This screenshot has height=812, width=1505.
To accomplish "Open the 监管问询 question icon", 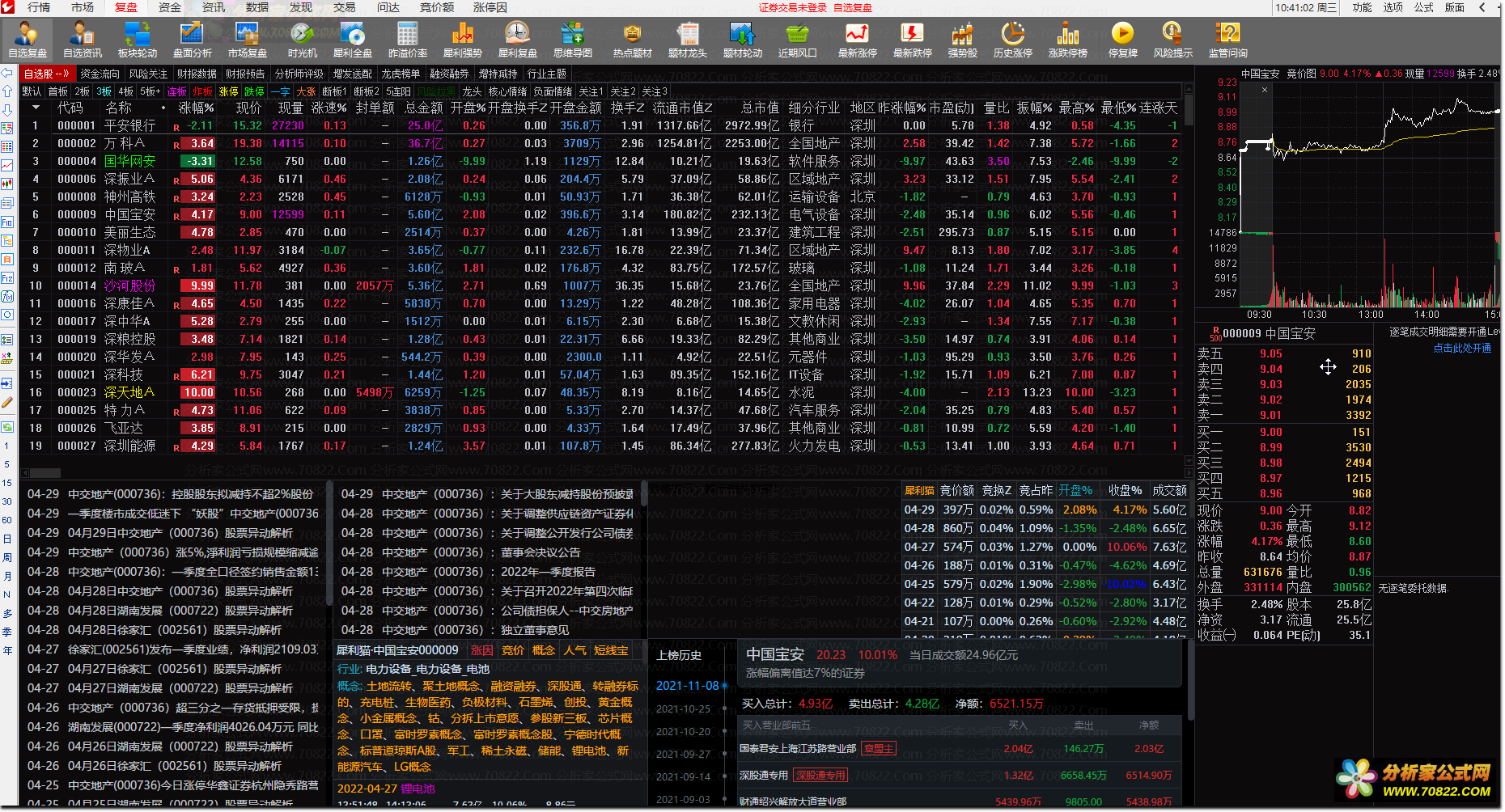I will point(1228,39).
